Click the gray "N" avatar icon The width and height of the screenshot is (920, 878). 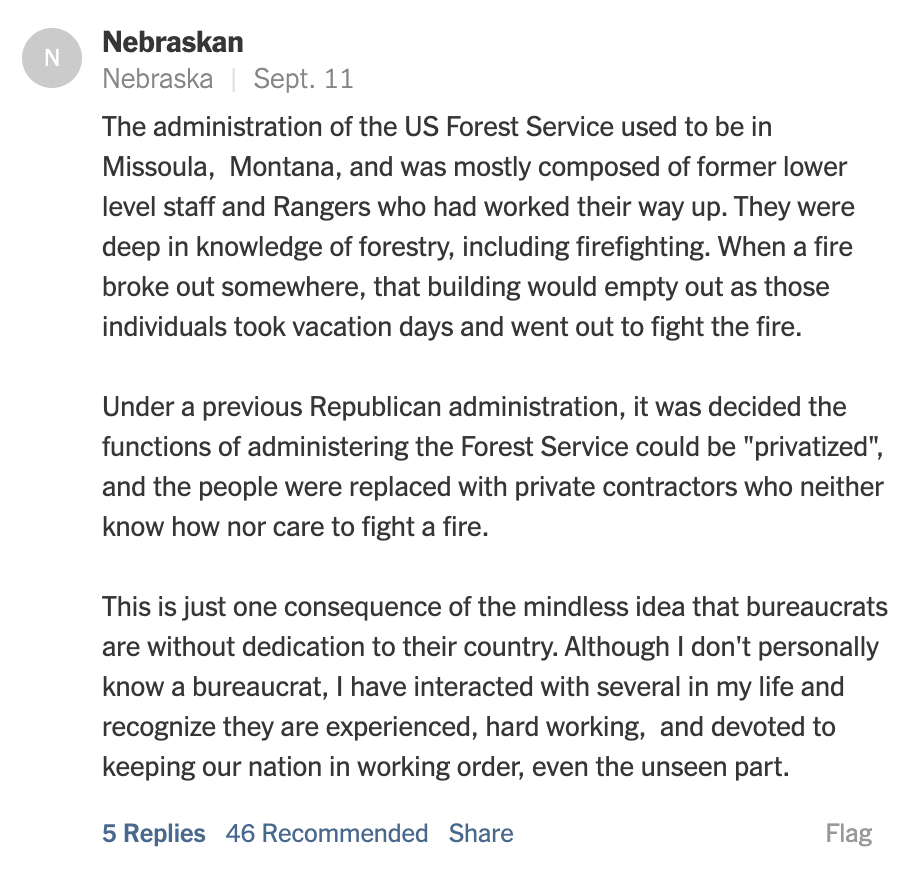[52, 58]
